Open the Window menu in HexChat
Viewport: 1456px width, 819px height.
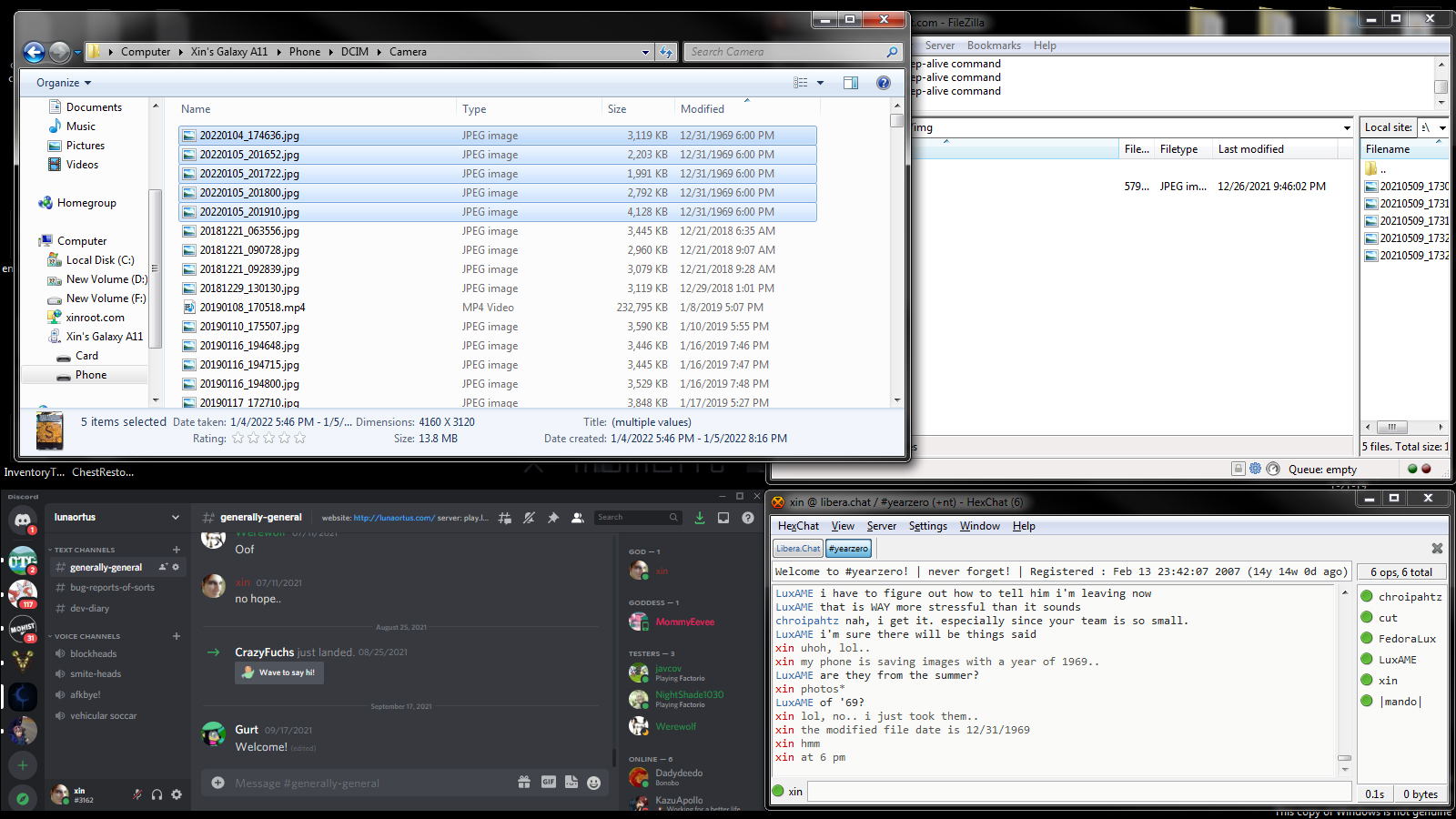pos(979,526)
